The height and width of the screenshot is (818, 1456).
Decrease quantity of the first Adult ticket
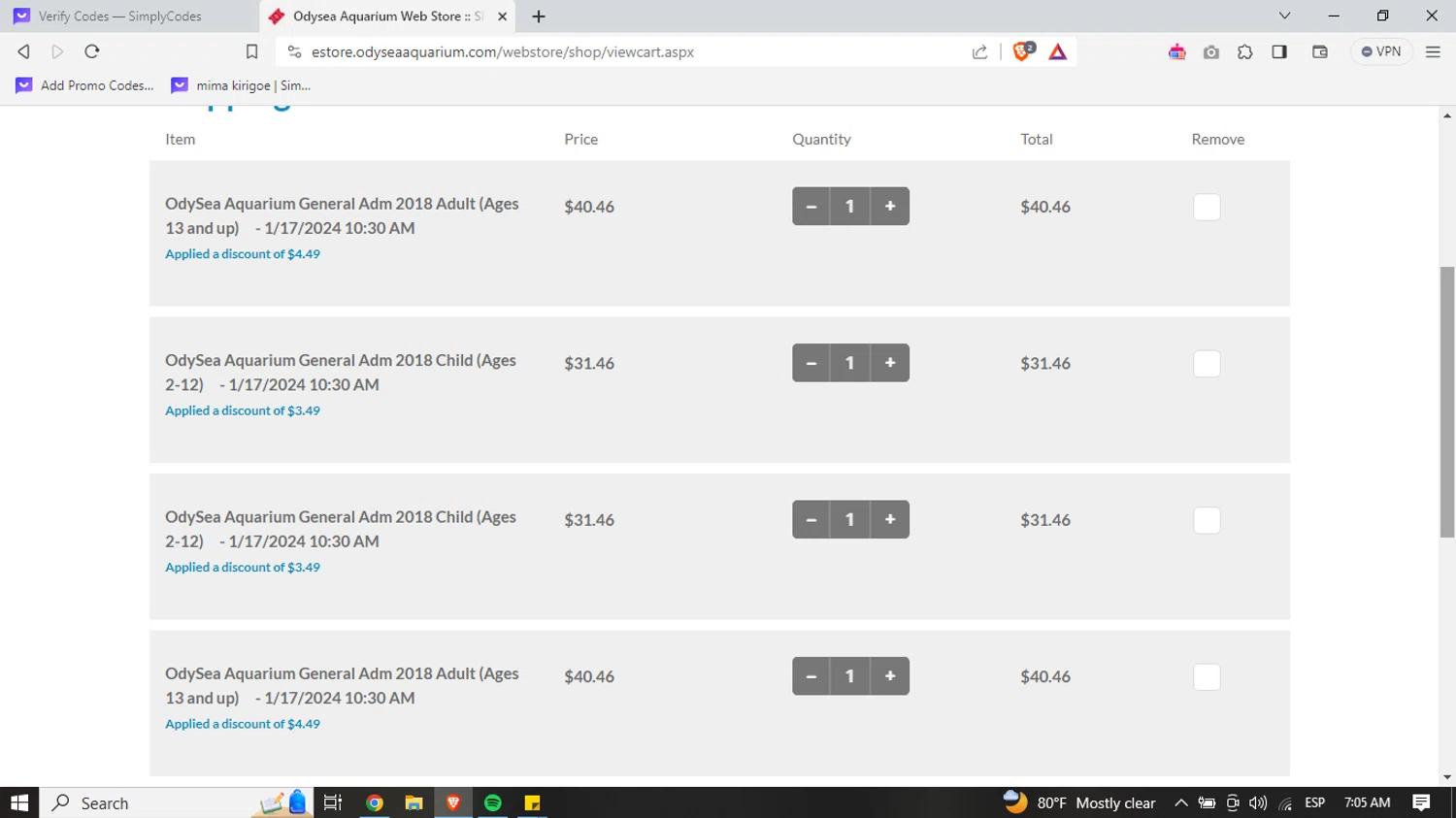pos(811,206)
